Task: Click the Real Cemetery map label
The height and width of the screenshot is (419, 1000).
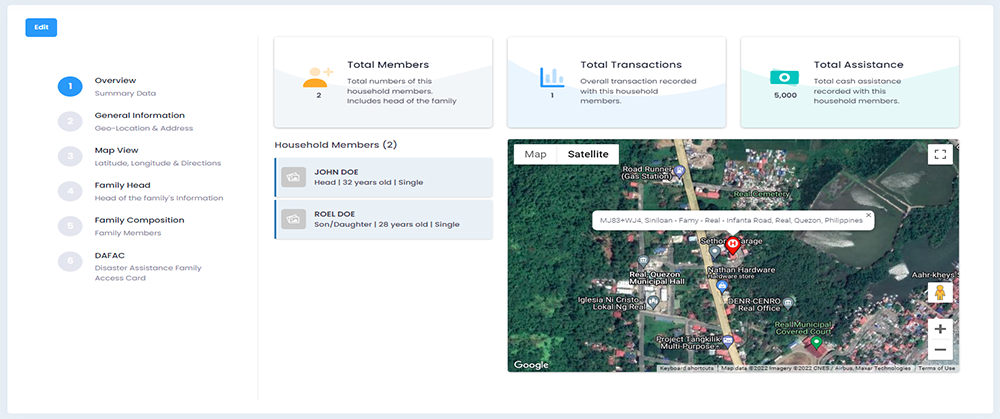Action: (x=762, y=194)
